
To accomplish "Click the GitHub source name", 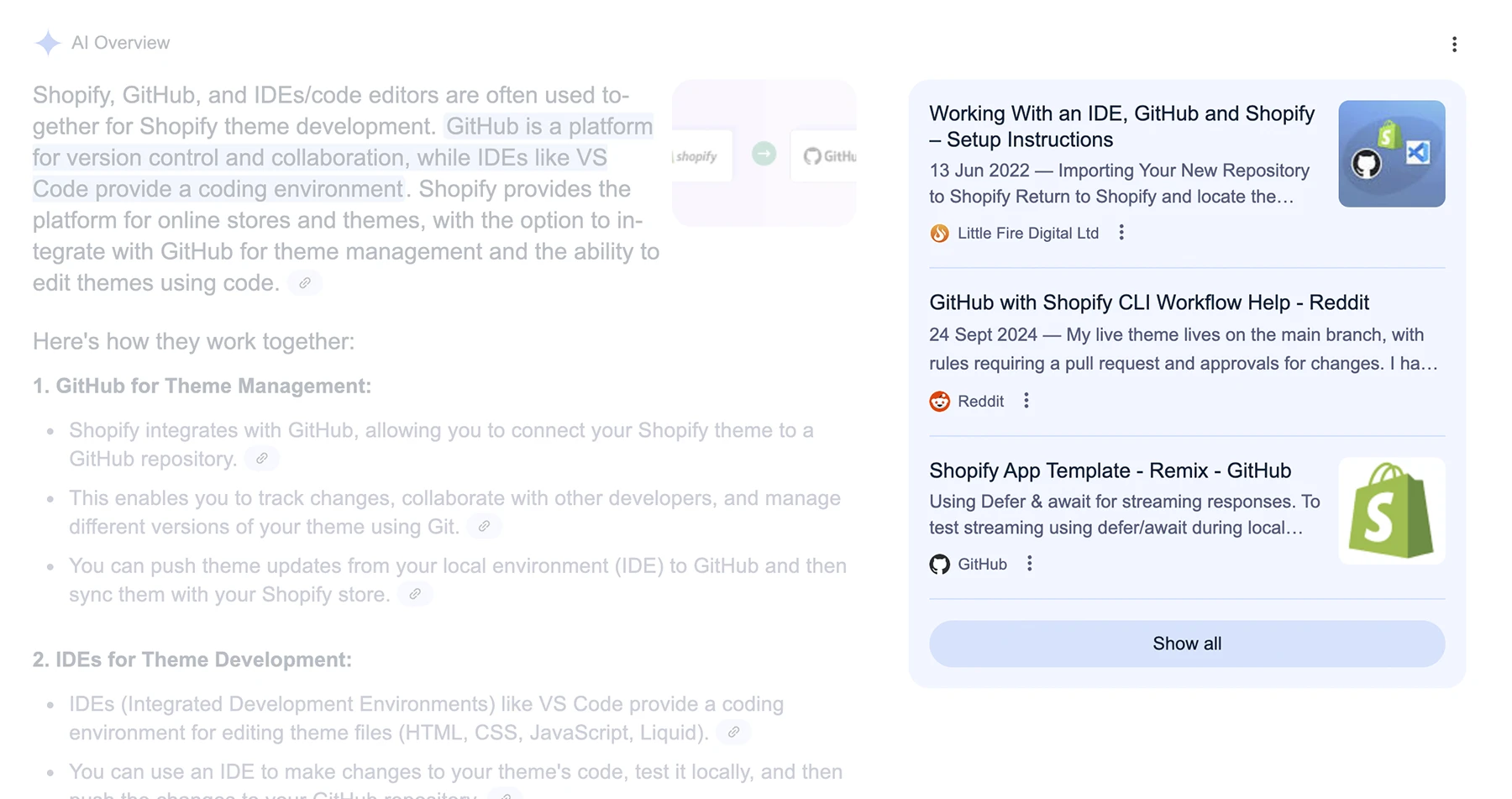I will pos(982,565).
